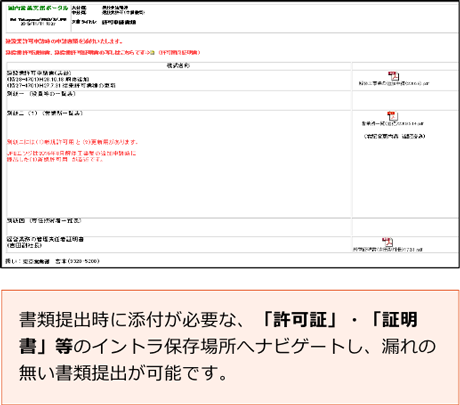Select the 別紙二 (1) 営業所一覧表 row title

click(x=45, y=113)
